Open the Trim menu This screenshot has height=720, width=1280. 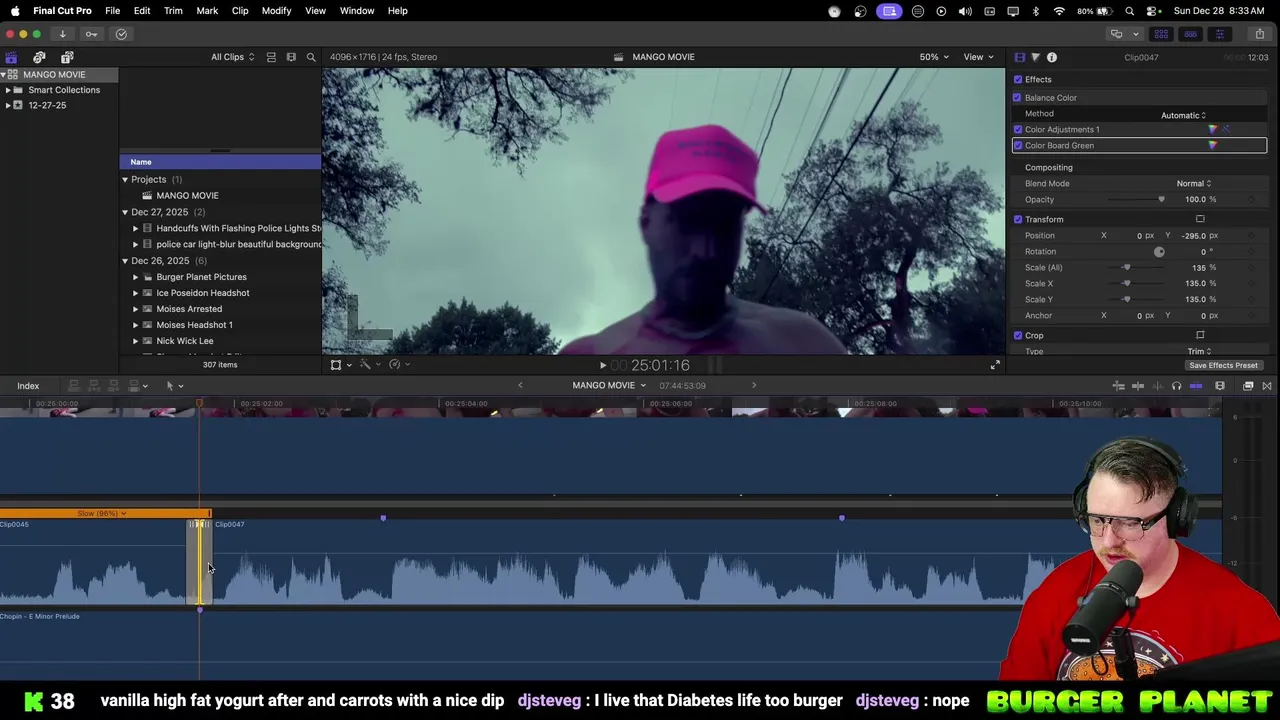[x=173, y=11]
